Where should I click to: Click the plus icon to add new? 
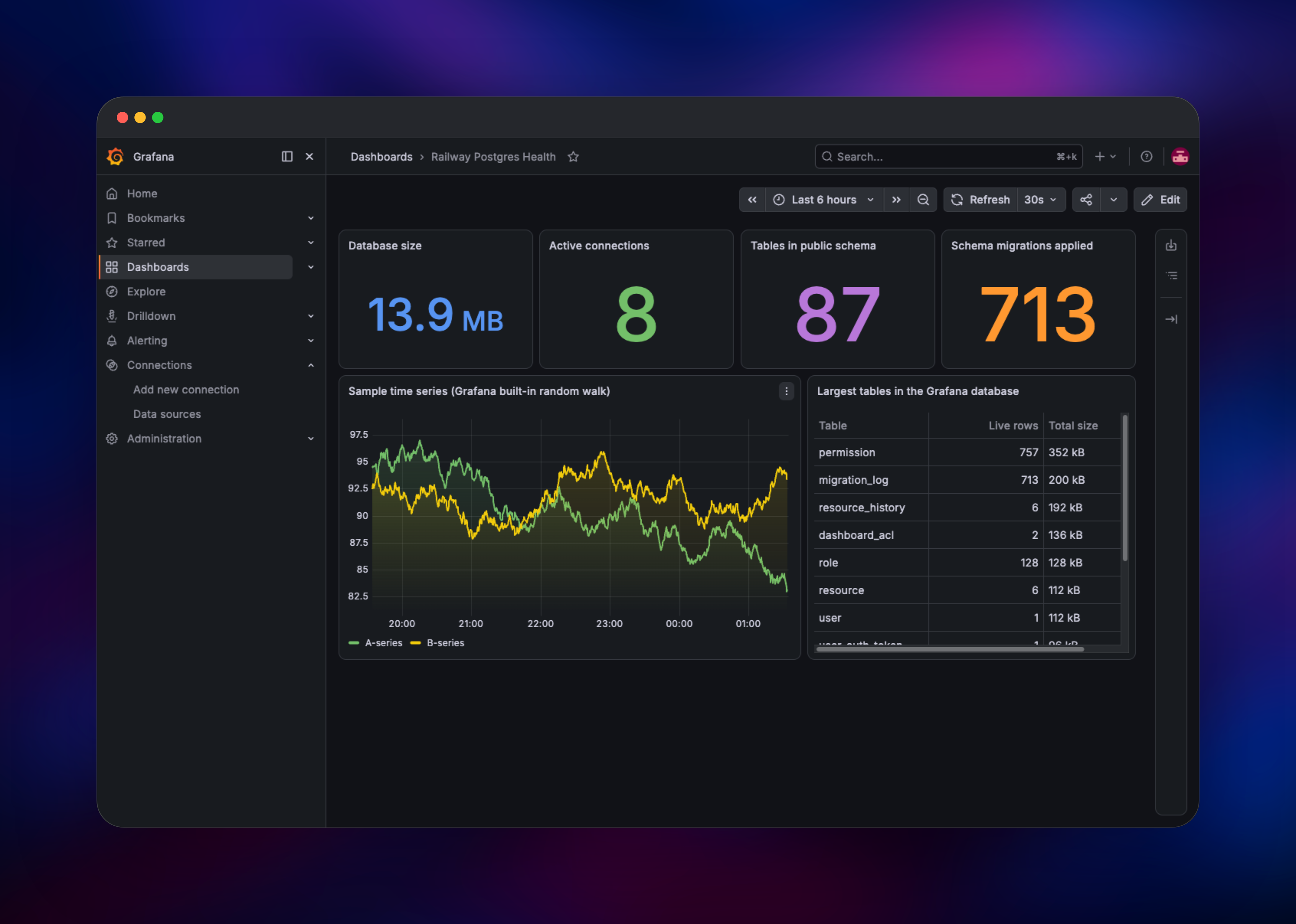tap(1105, 157)
